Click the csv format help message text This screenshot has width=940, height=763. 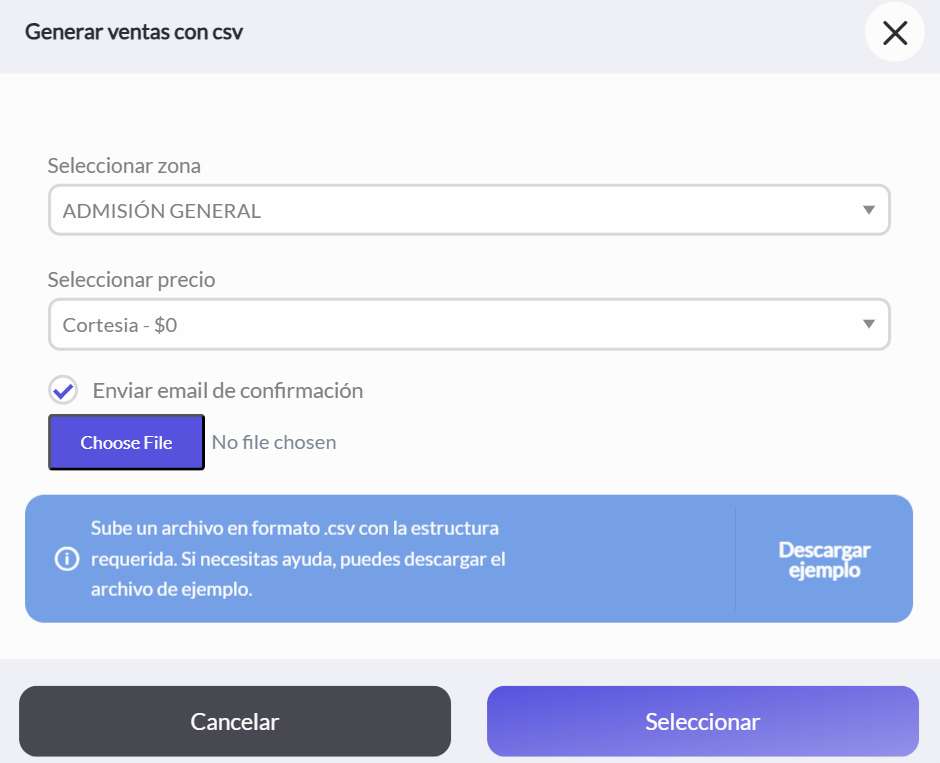tap(298, 559)
